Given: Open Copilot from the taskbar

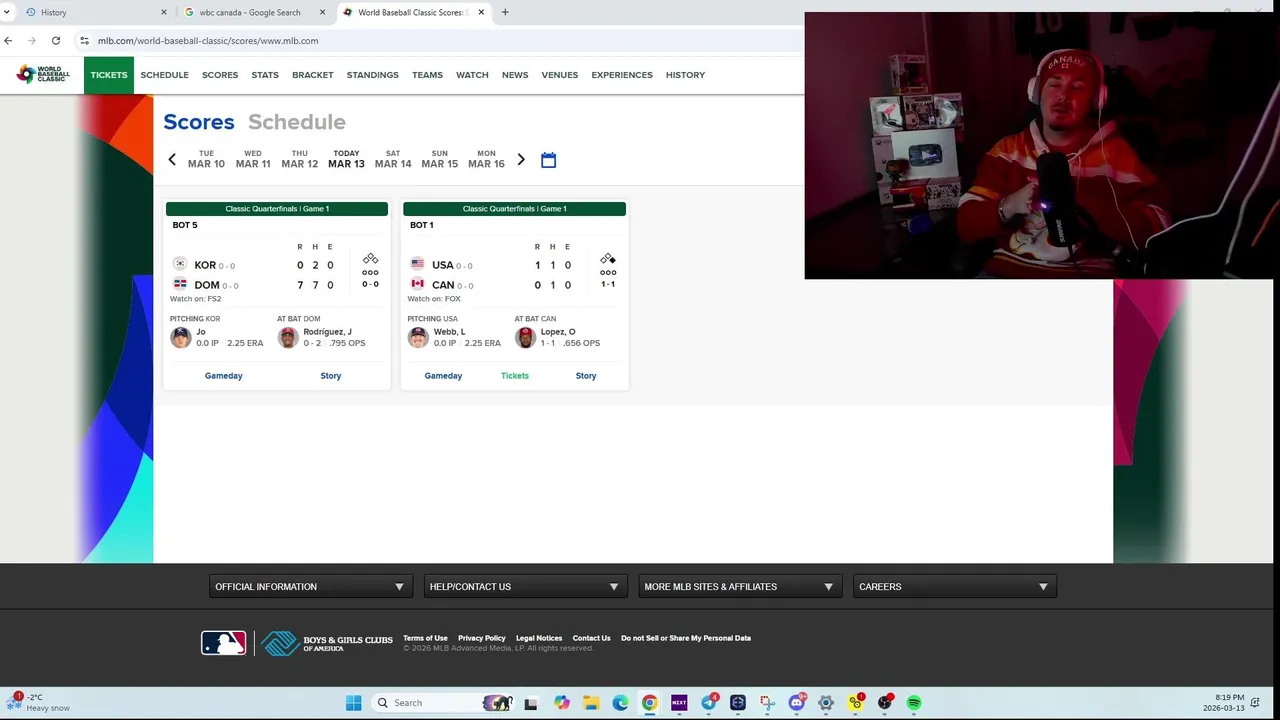Looking at the screenshot, I should click(561, 703).
